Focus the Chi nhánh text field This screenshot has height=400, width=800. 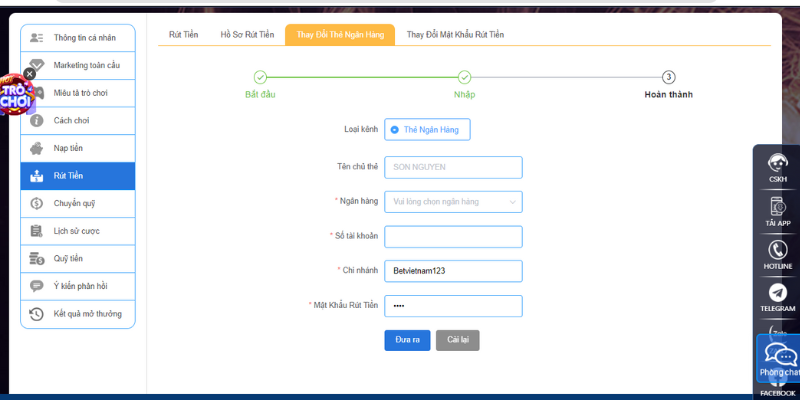[x=453, y=271]
